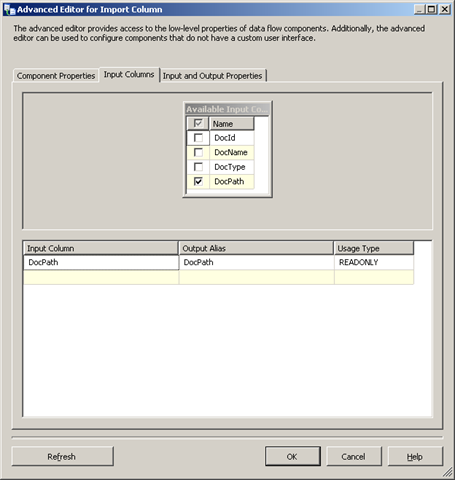Click the Name column header
The image size is (455, 480).
coord(232,124)
